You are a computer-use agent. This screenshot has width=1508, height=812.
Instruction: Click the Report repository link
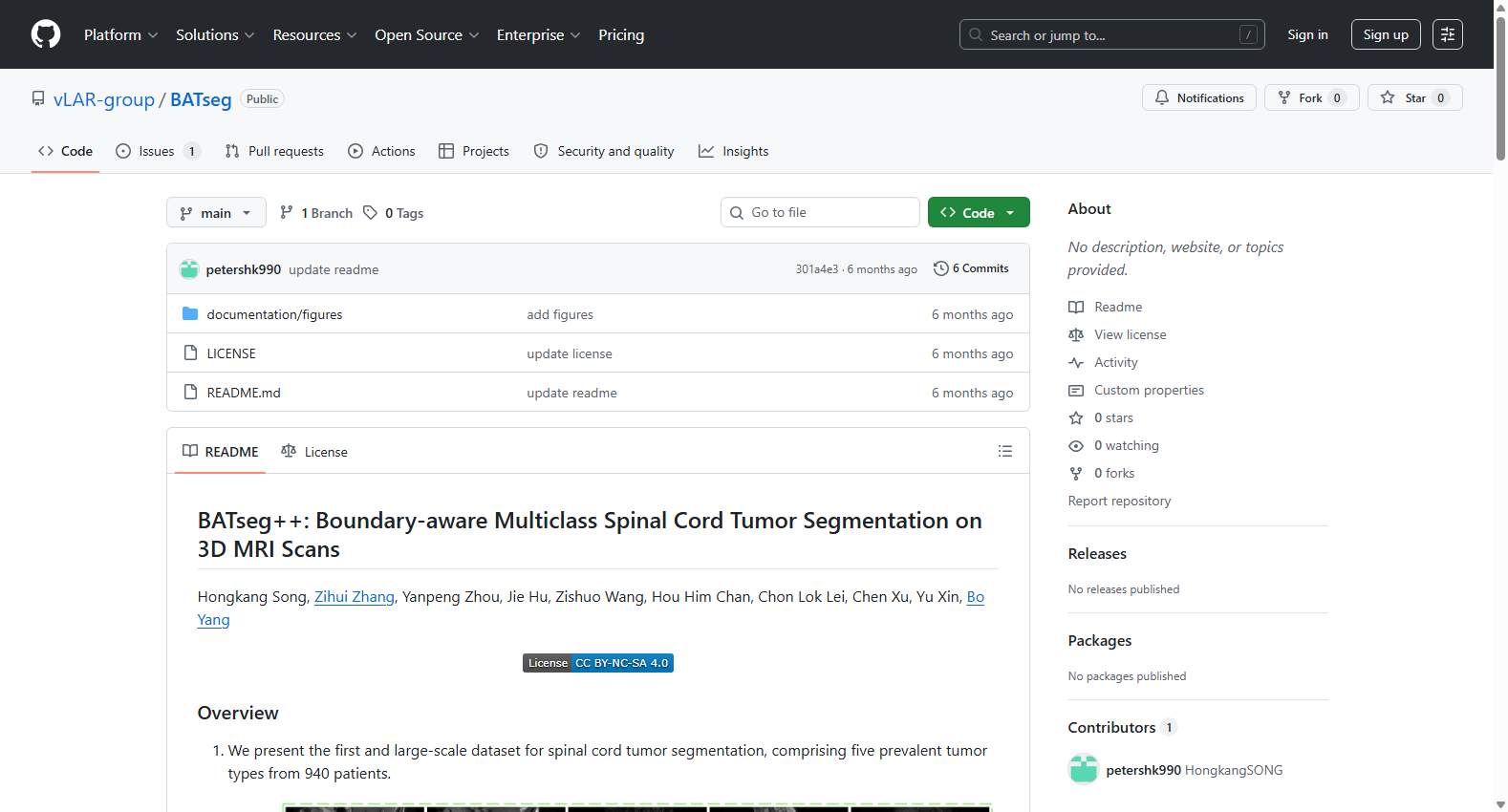pyautogui.click(x=1119, y=501)
